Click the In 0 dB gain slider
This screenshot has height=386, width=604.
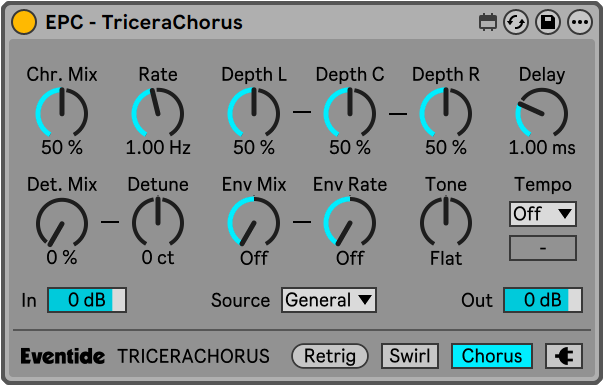click(87, 300)
